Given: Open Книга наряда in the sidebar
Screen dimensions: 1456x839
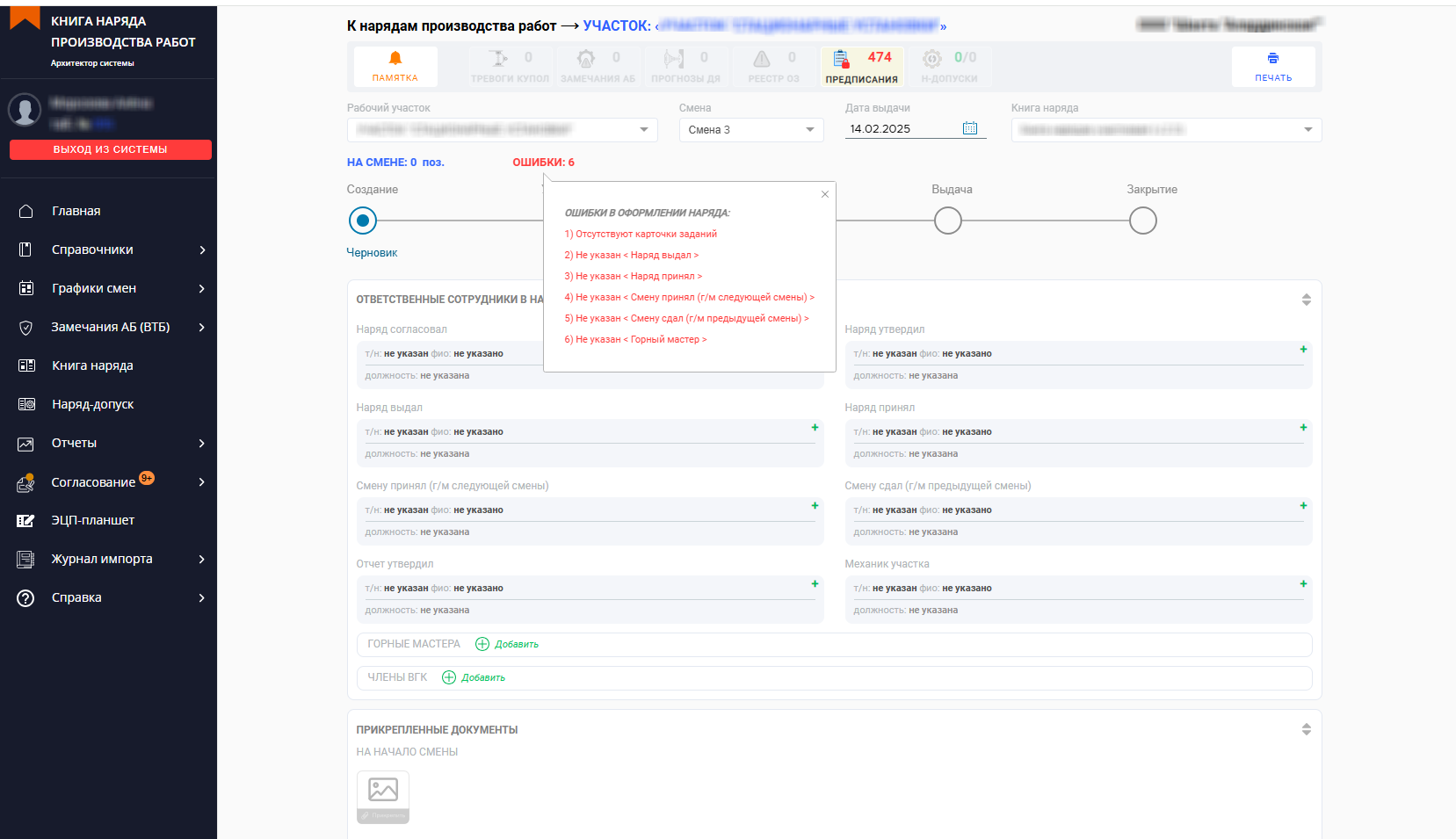Looking at the screenshot, I should tap(92, 365).
